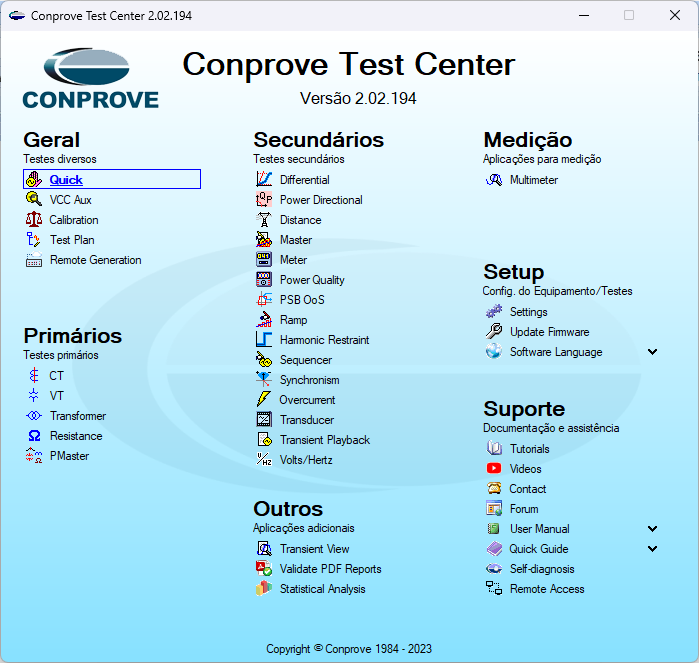
Task: Select the Calibration label
Action: coord(74,220)
